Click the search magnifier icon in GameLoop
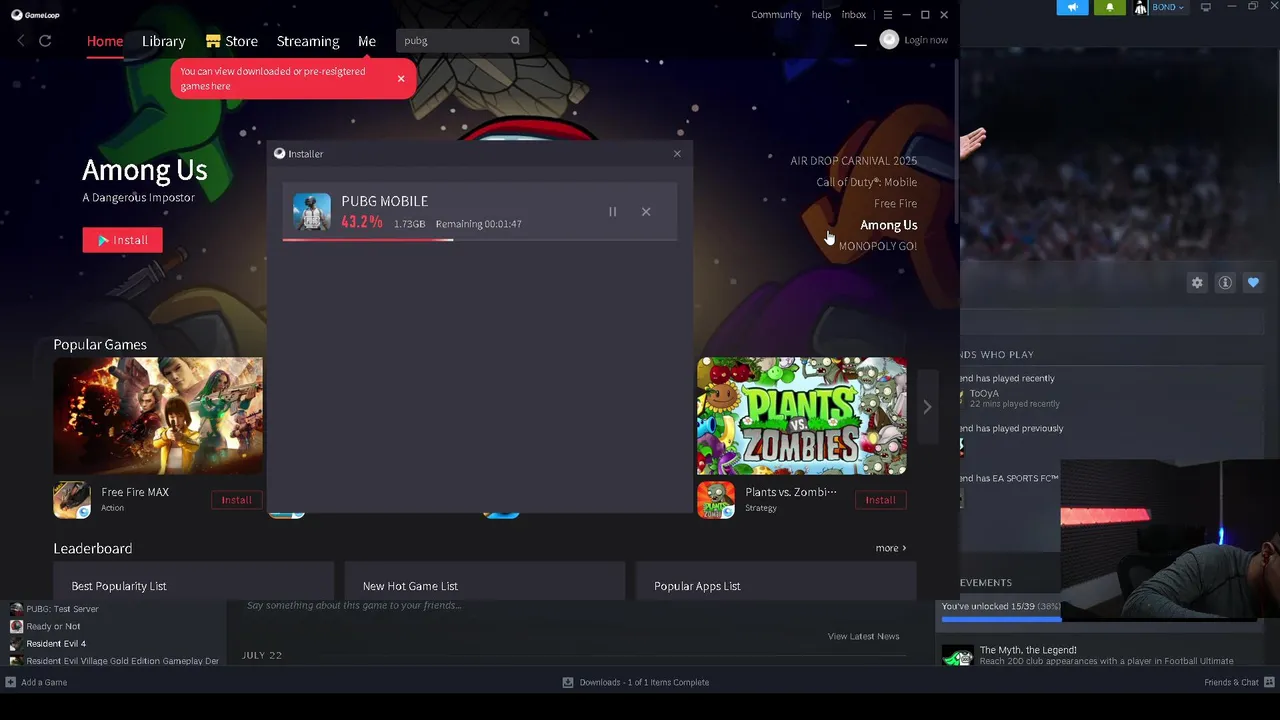The height and width of the screenshot is (720, 1280). point(515,40)
